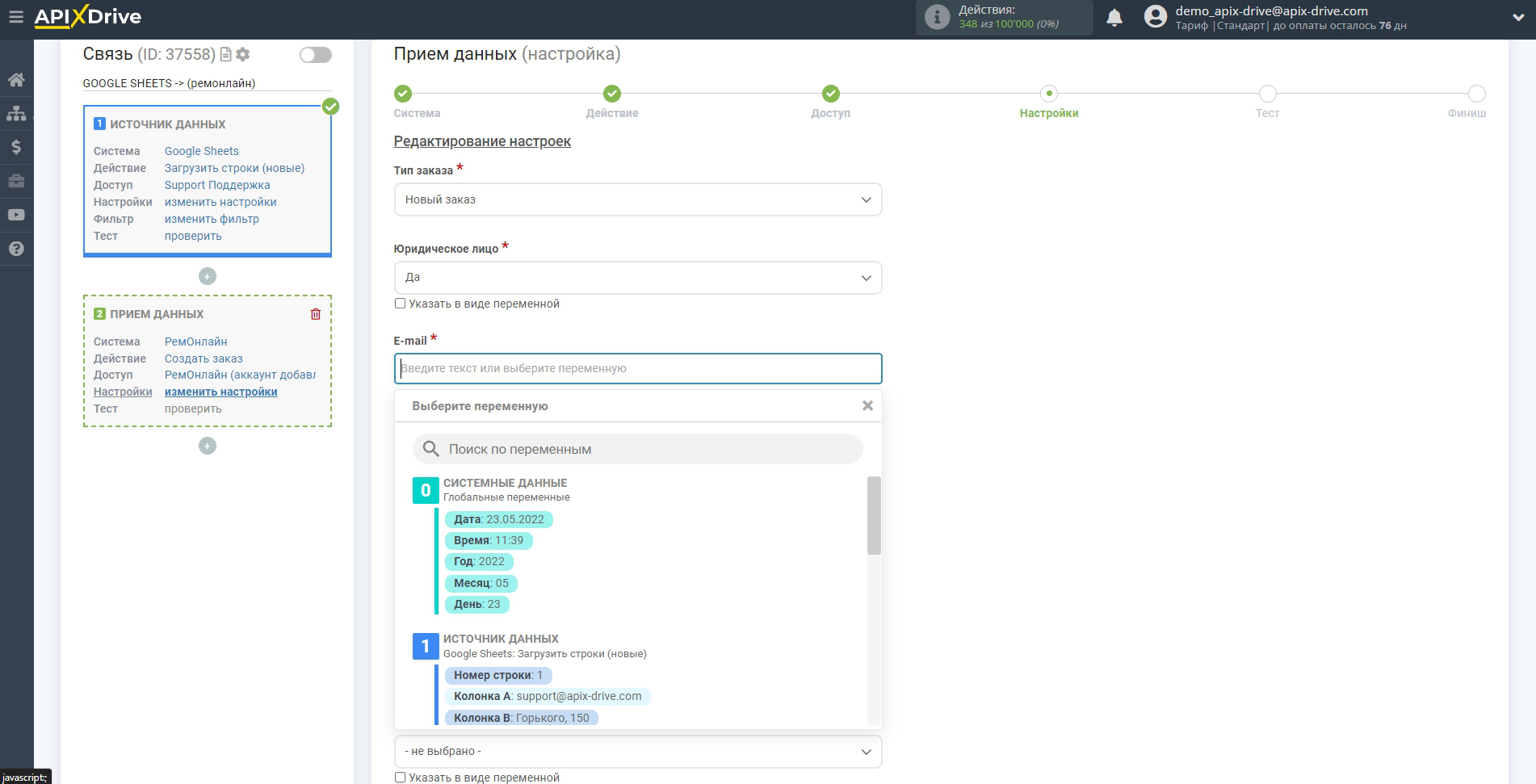The height and width of the screenshot is (784, 1536).
Task: Open the home icon in sidebar
Action: click(16, 80)
